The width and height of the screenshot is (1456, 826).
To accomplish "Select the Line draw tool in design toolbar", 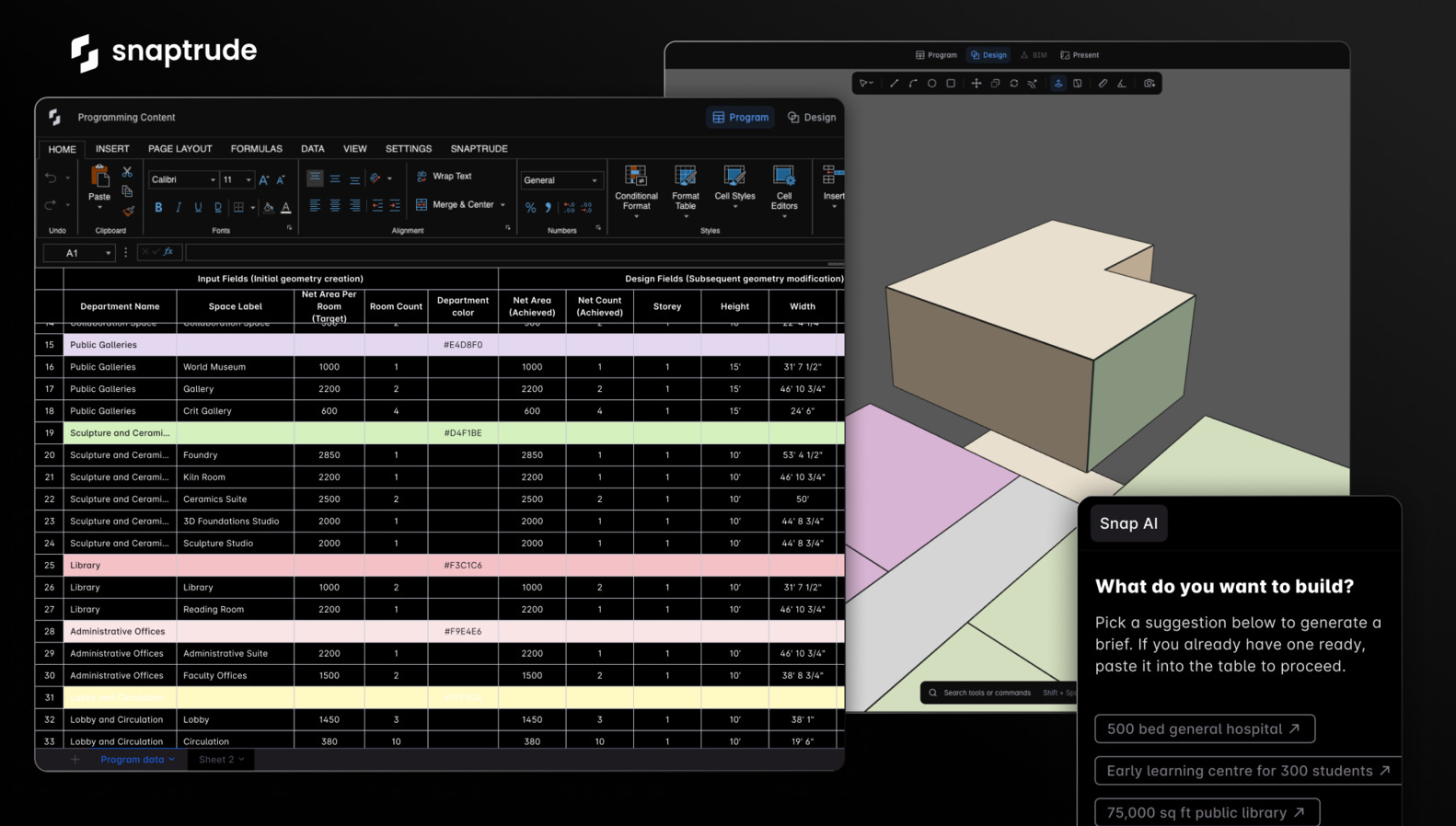I will click(x=894, y=84).
